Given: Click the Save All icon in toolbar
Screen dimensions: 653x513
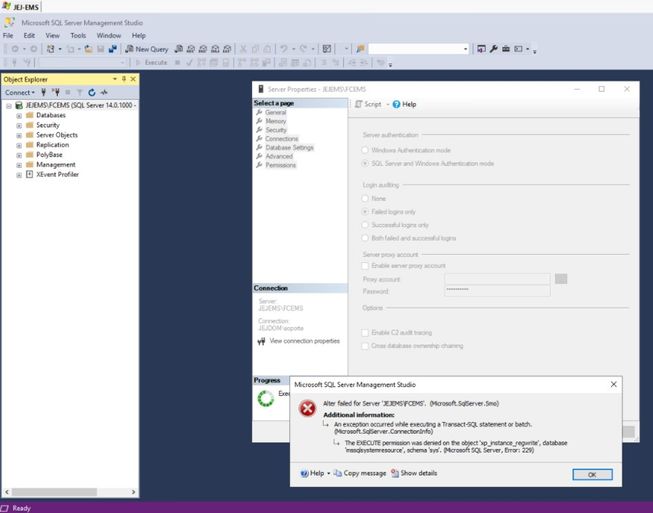Looking at the screenshot, I should click(112, 49).
